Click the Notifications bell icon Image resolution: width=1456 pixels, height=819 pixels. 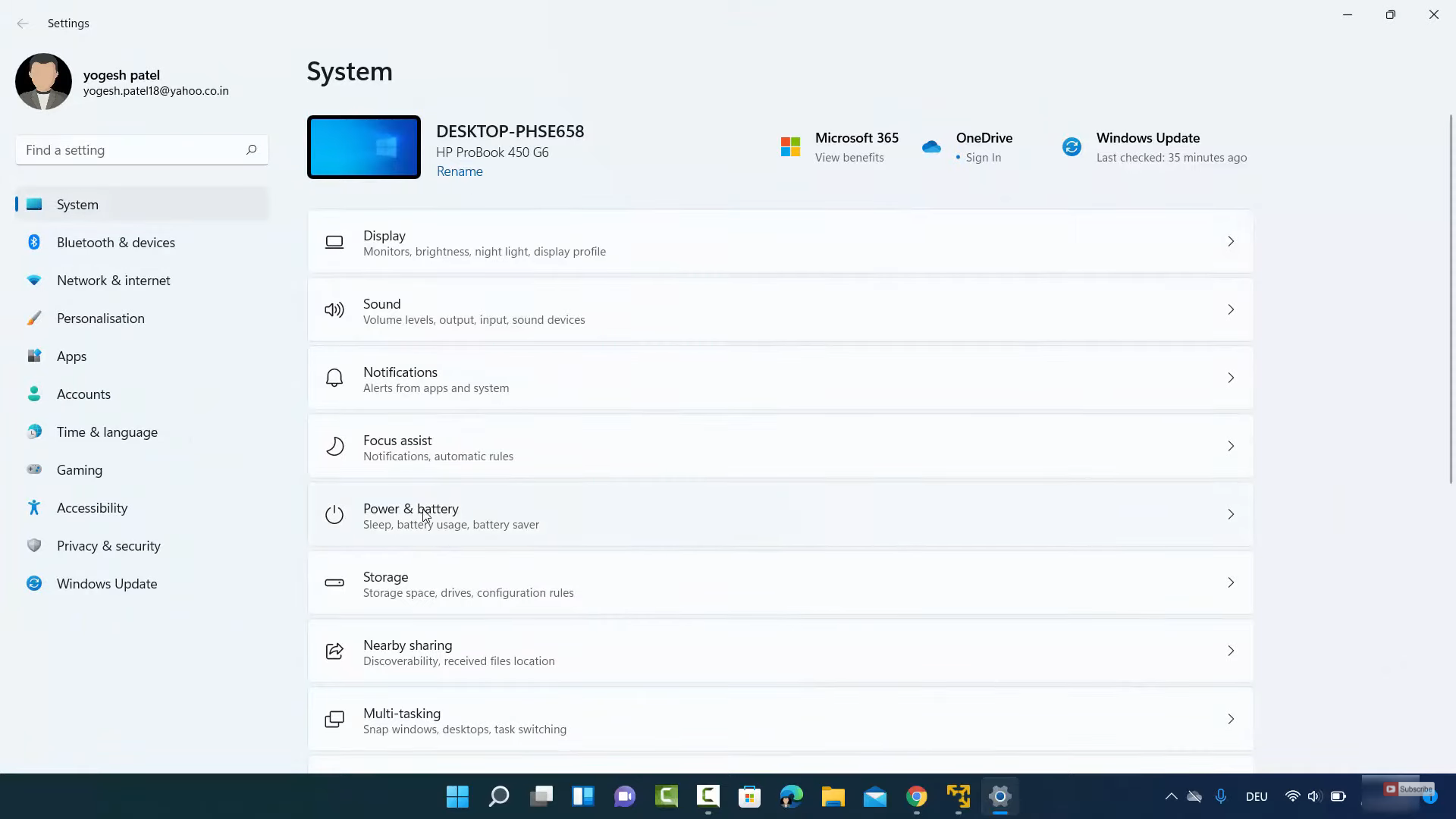click(334, 378)
